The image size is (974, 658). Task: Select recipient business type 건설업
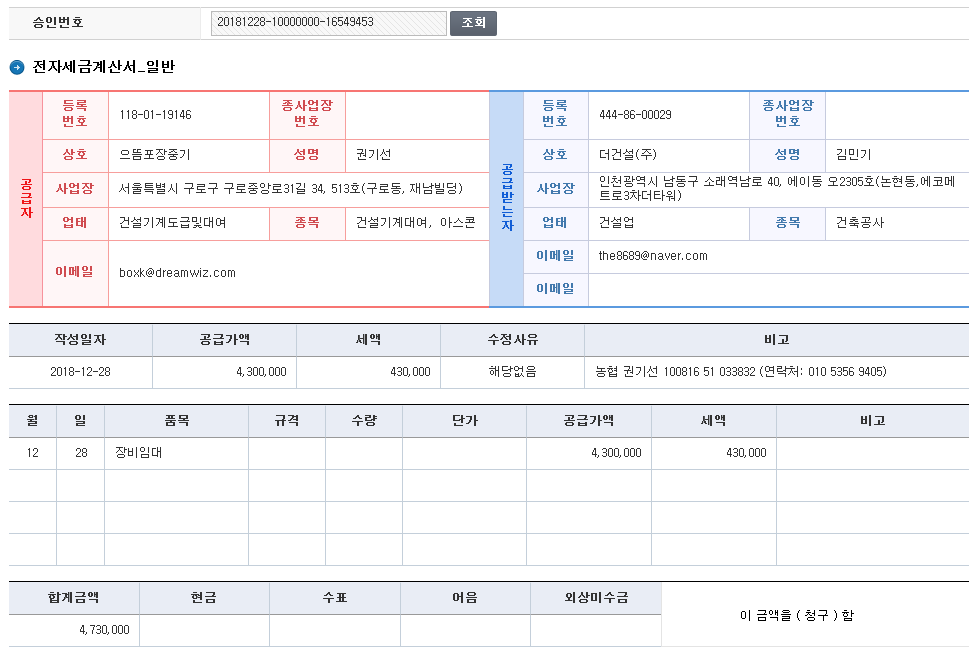coord(616,222)
